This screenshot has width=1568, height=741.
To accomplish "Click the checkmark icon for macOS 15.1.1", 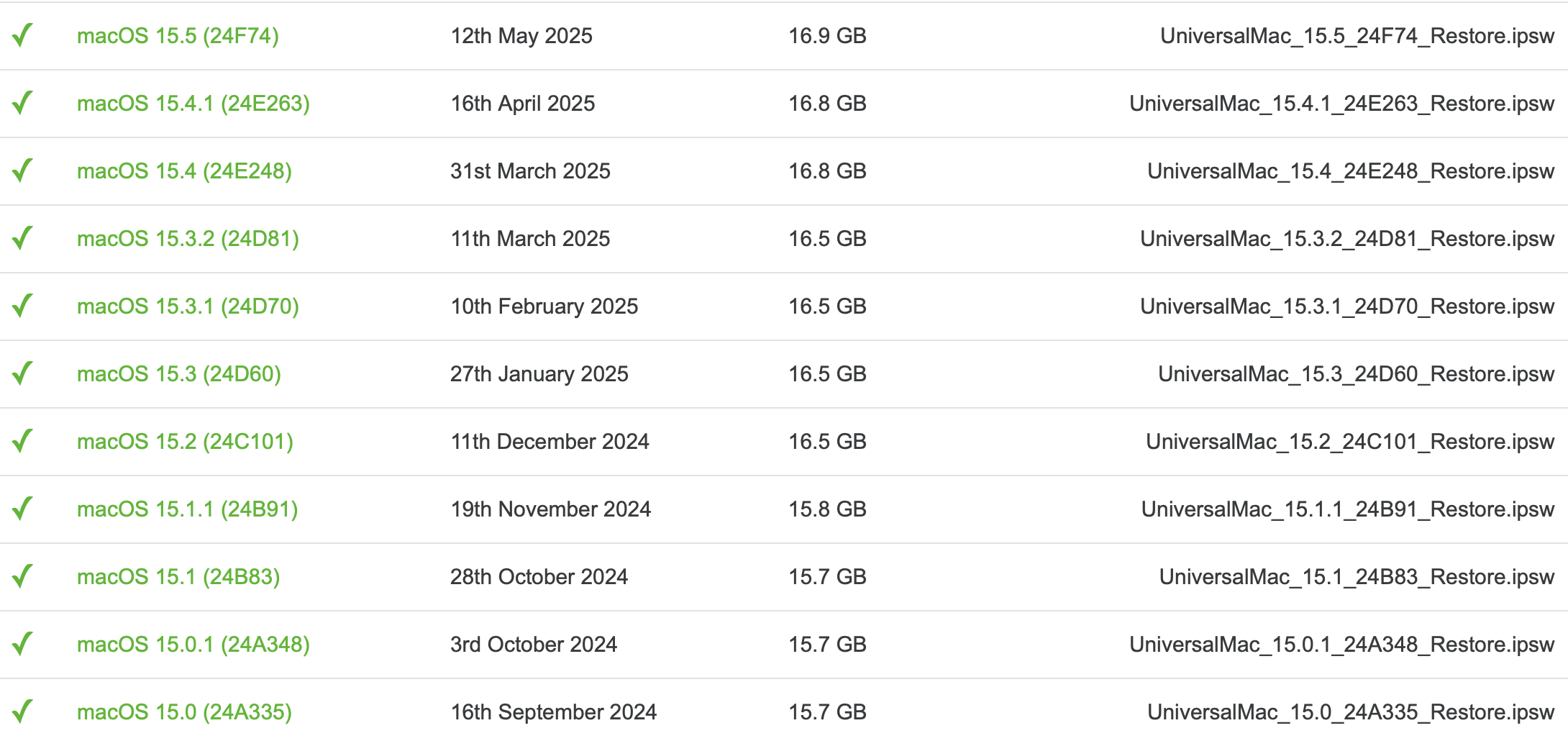I will click(x=23, y=509).
